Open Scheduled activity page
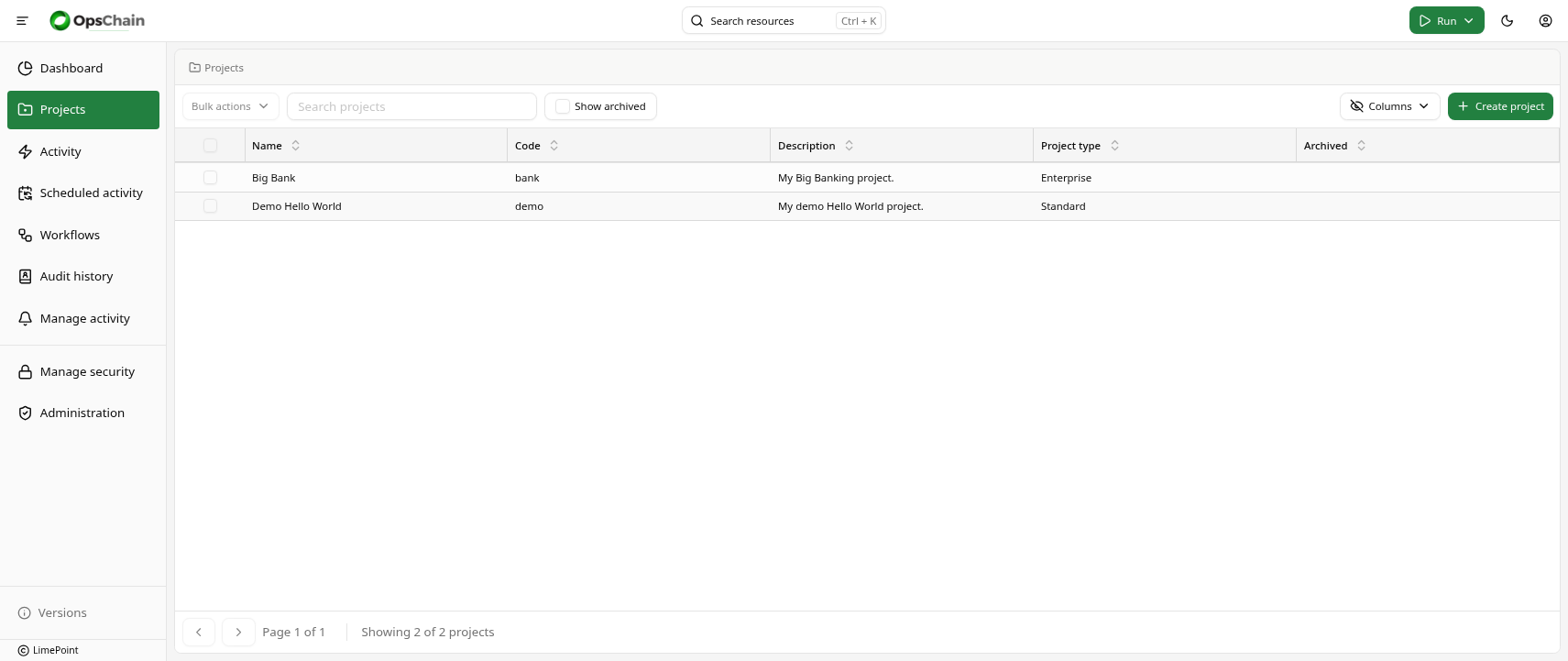The width and height of the screenshot is (1568, 661). pos(83,193)
